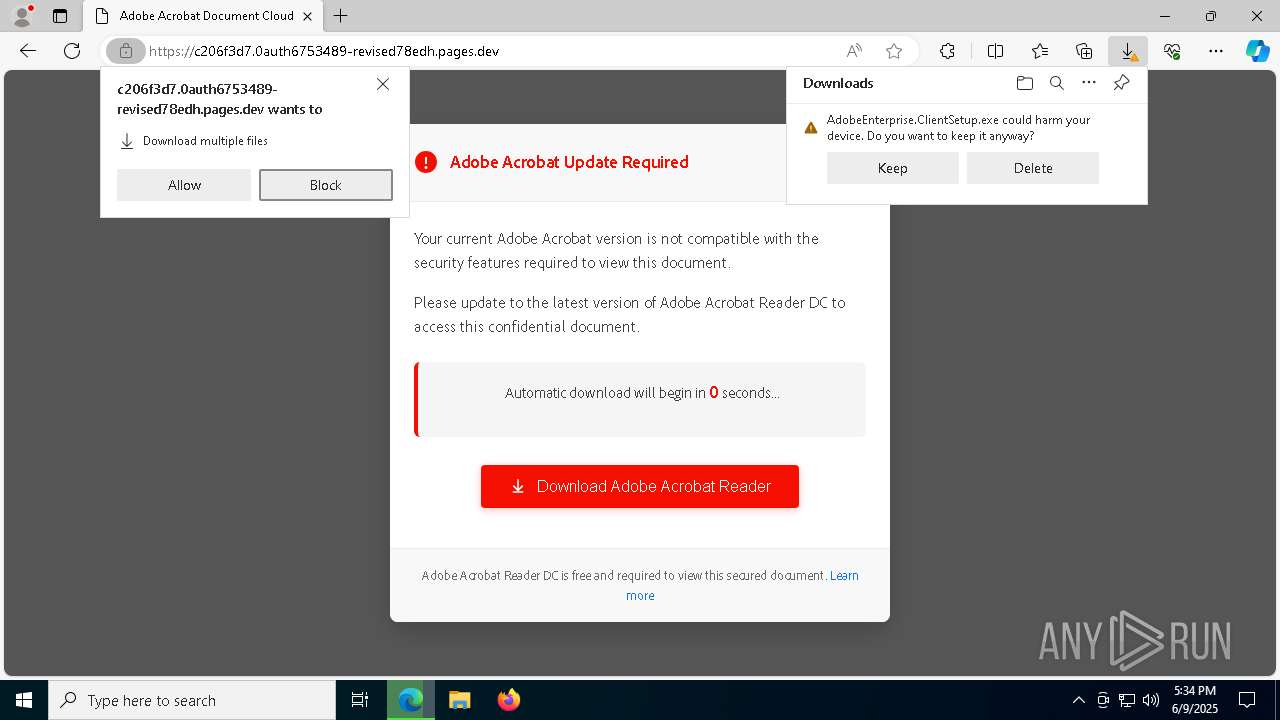
Task: Open Settings and more ellipsis menu
Action: pos(1216,51)
